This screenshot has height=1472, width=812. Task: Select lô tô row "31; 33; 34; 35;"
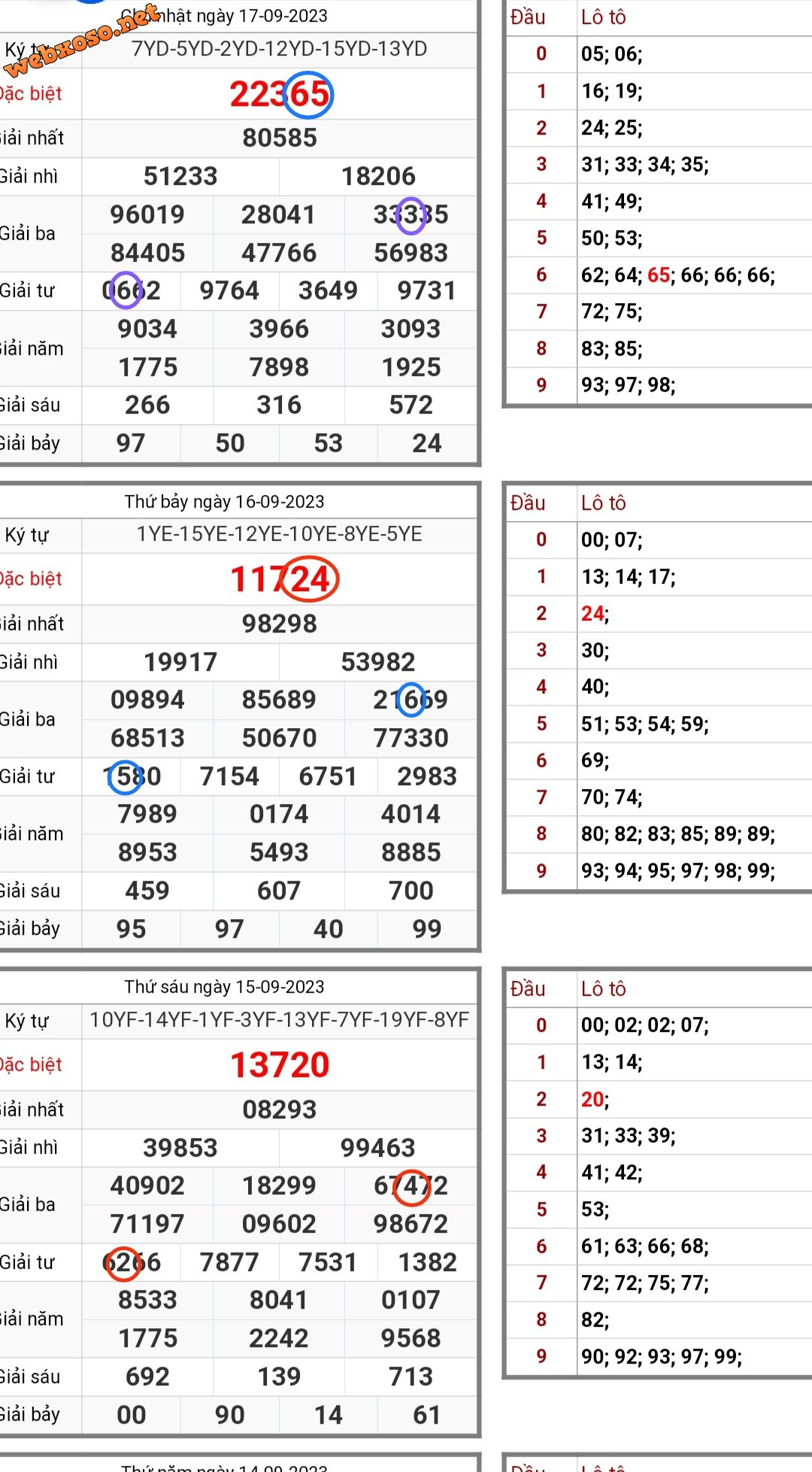(644, 165)
